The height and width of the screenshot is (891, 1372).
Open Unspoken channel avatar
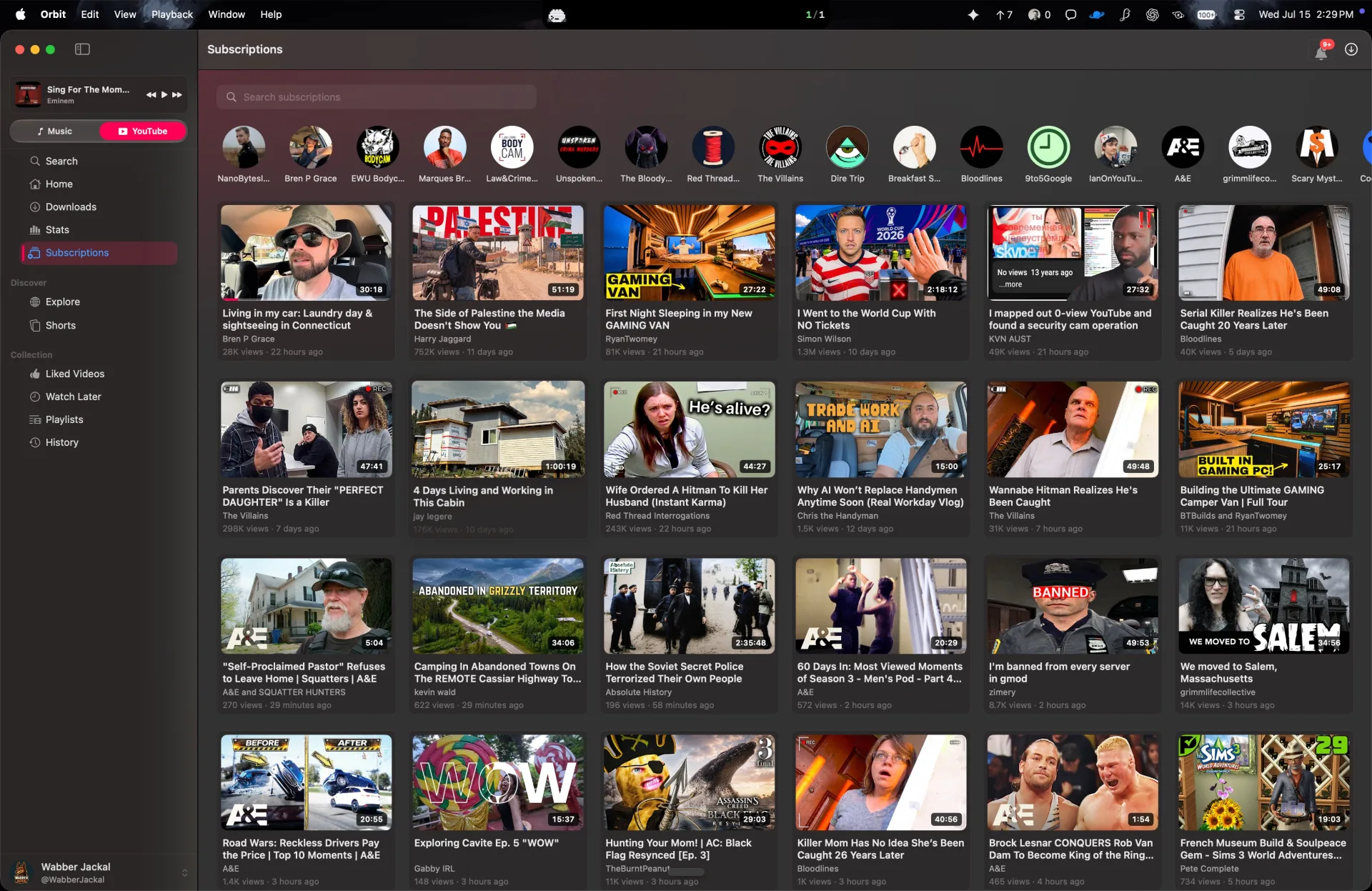[x=579, y=147]
